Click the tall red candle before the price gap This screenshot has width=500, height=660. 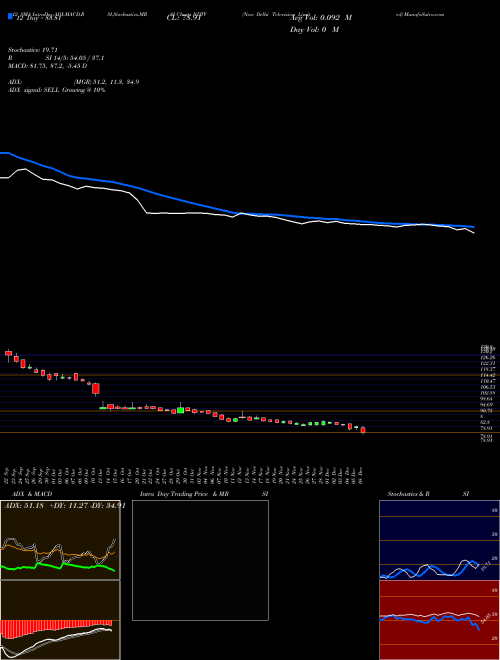(x=96, y=389)
